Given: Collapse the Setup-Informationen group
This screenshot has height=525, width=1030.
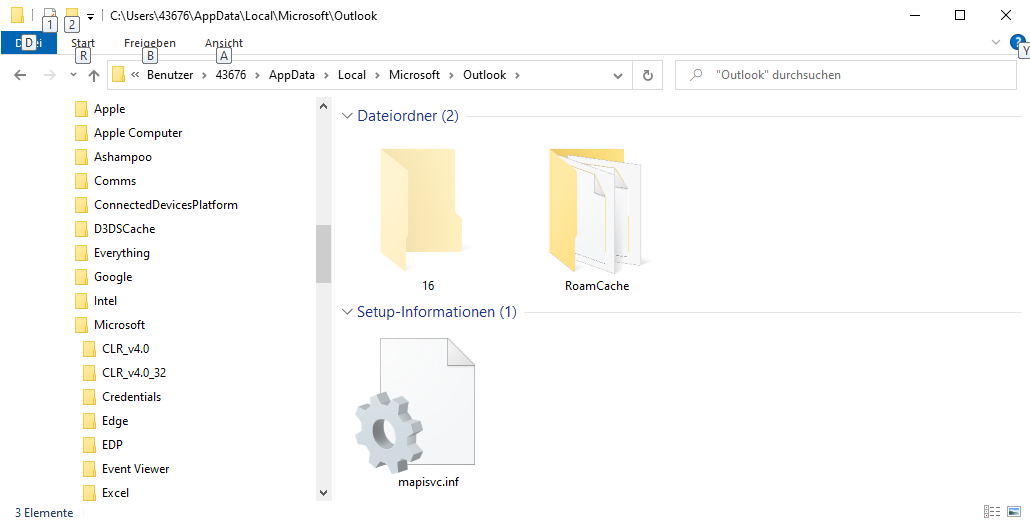Looking at the screenshot, I should coord(347,312).
